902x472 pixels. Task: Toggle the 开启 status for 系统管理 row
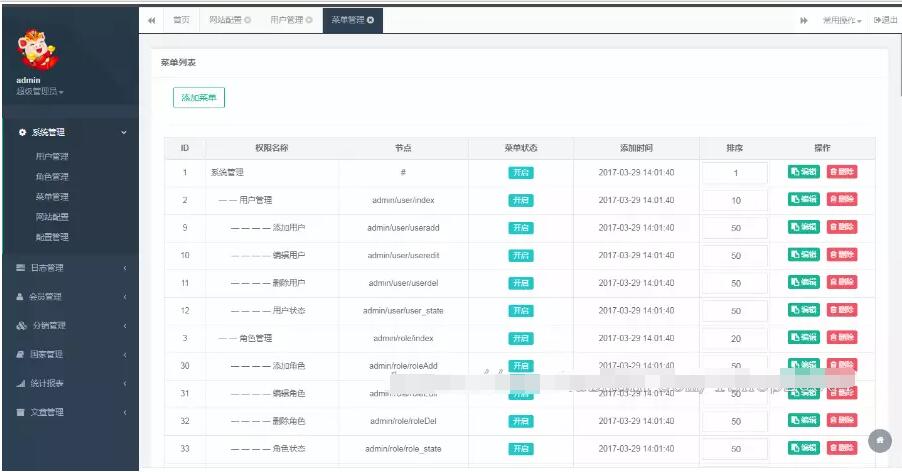(521, 172)
